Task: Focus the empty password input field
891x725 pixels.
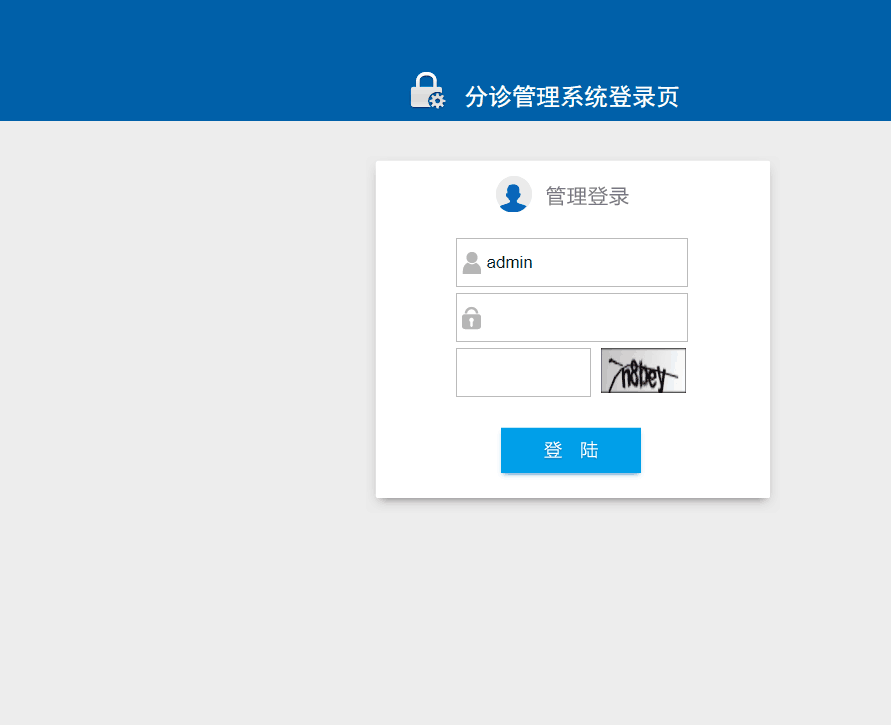Action: point(572,318)
